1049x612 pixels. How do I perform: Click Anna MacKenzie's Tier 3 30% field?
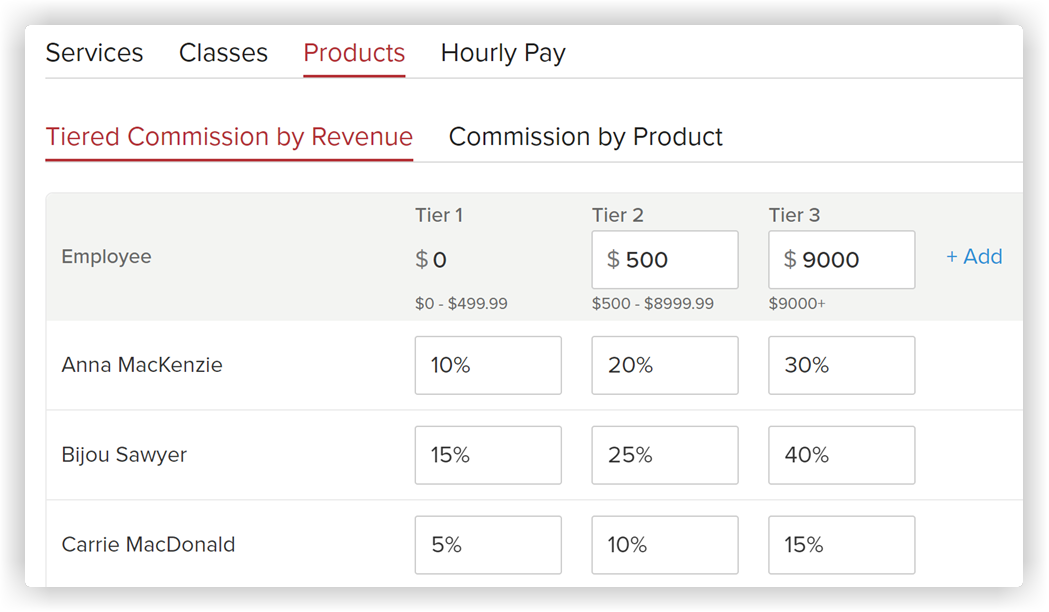click(x=842, y=365)
